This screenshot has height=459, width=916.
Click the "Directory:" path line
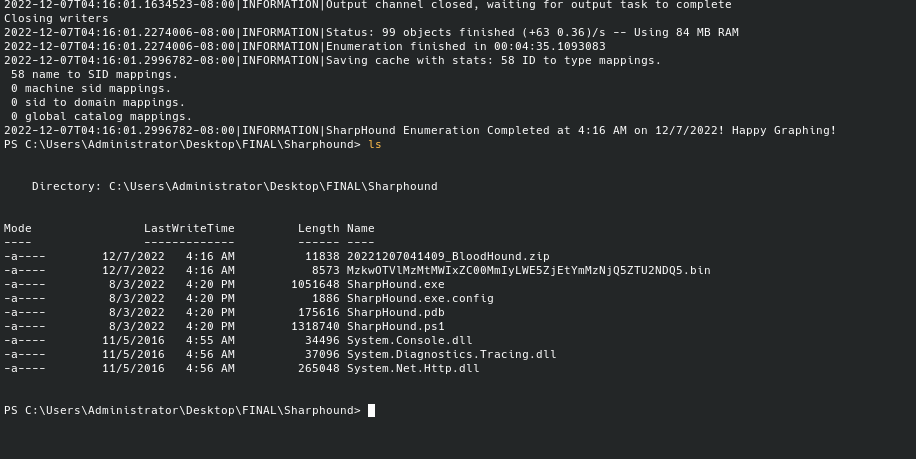[234, 186]
